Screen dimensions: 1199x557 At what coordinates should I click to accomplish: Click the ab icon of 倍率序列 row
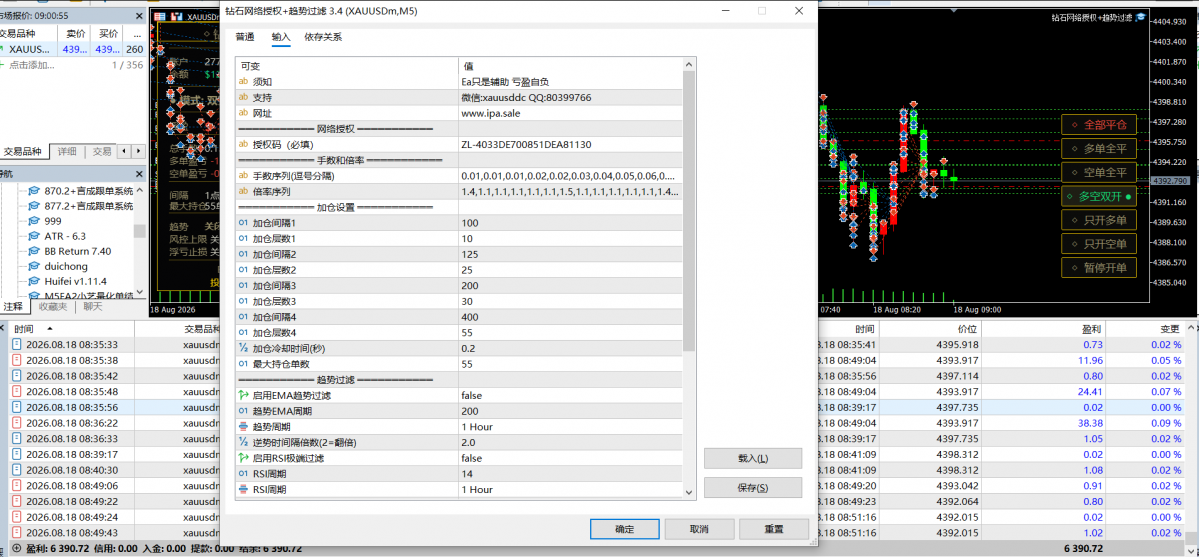[244, 191]
